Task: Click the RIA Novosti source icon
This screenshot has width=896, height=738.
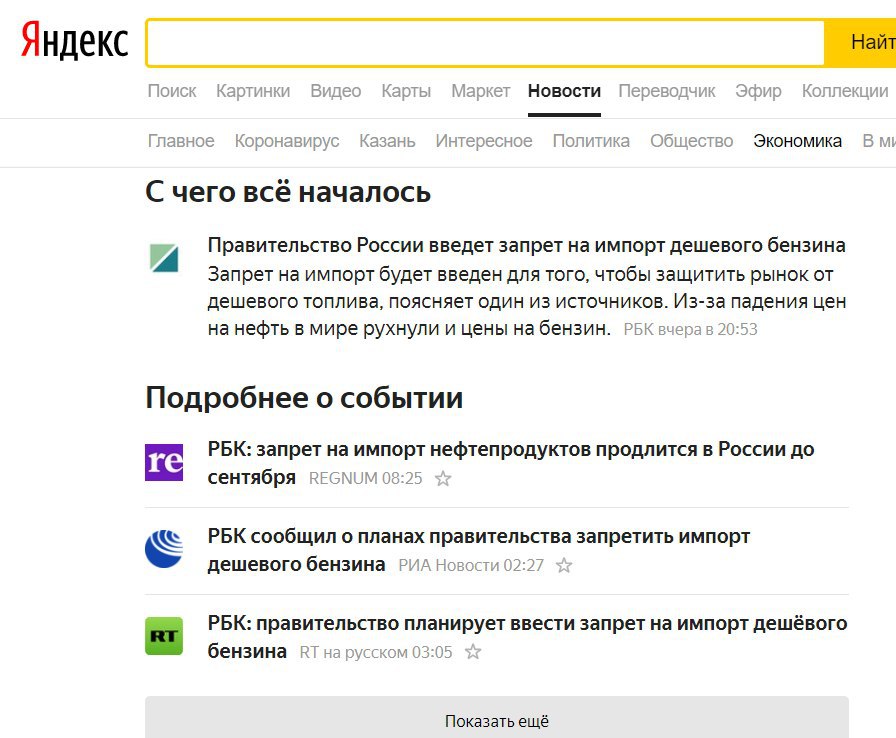Action: [164, 549]
